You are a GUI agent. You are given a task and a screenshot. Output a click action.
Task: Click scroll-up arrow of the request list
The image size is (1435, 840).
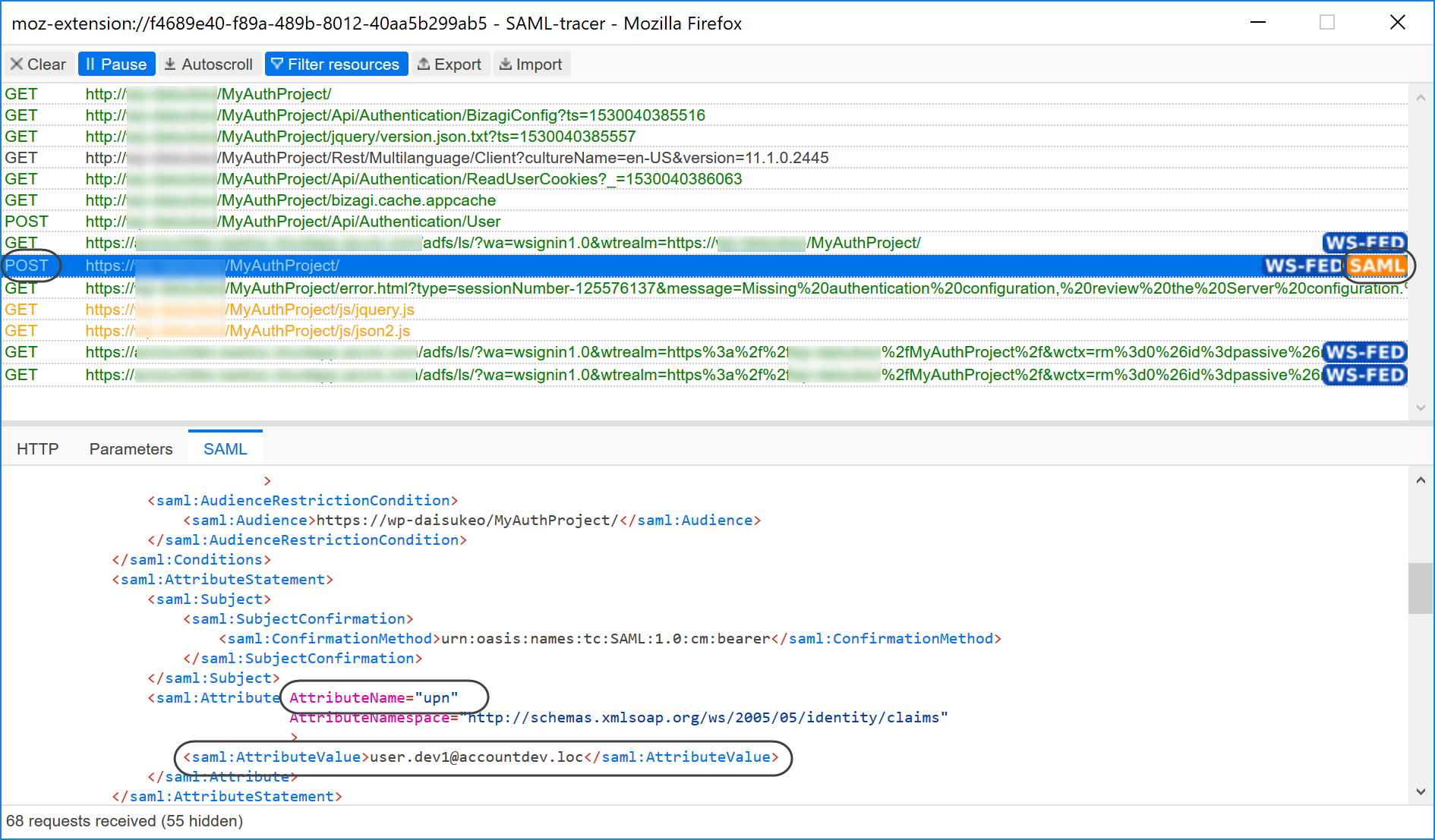(1421, 97)
